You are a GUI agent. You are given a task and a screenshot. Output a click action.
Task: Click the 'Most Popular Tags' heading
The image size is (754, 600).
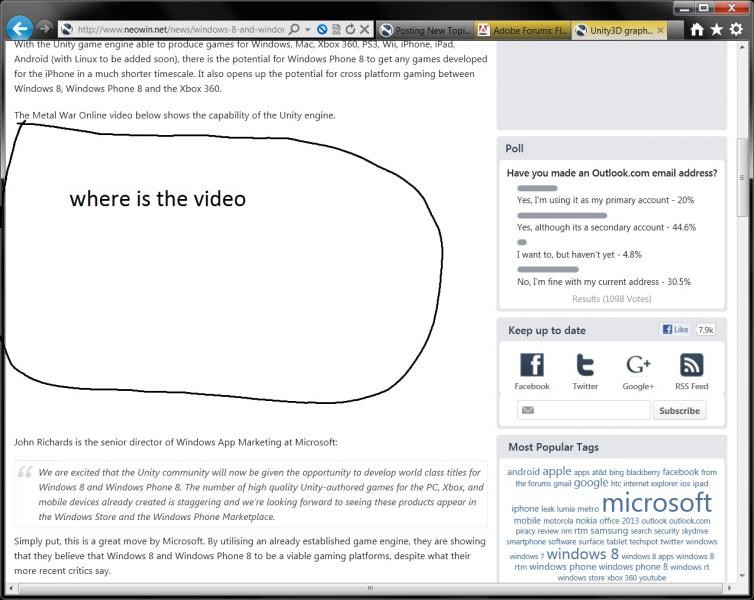point(553,447)
